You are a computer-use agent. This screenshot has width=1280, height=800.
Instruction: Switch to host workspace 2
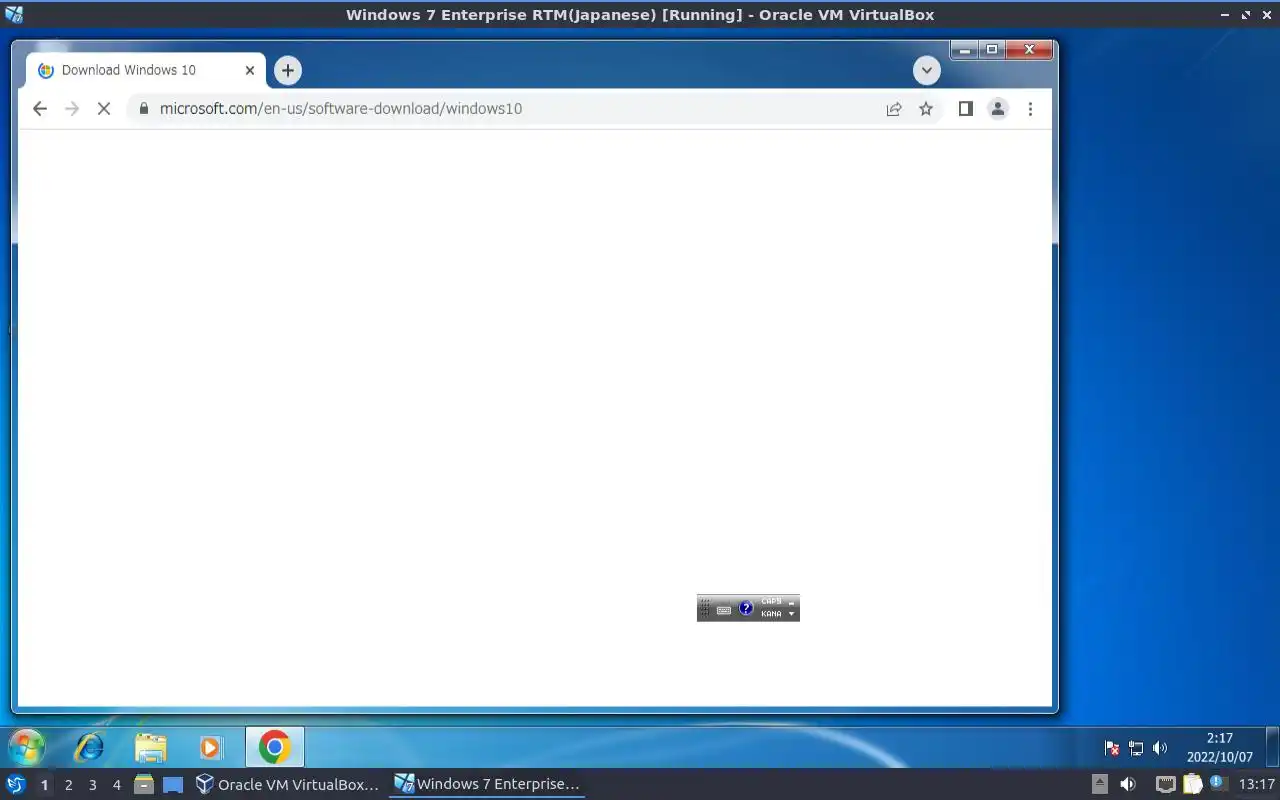tap(68, 785)
